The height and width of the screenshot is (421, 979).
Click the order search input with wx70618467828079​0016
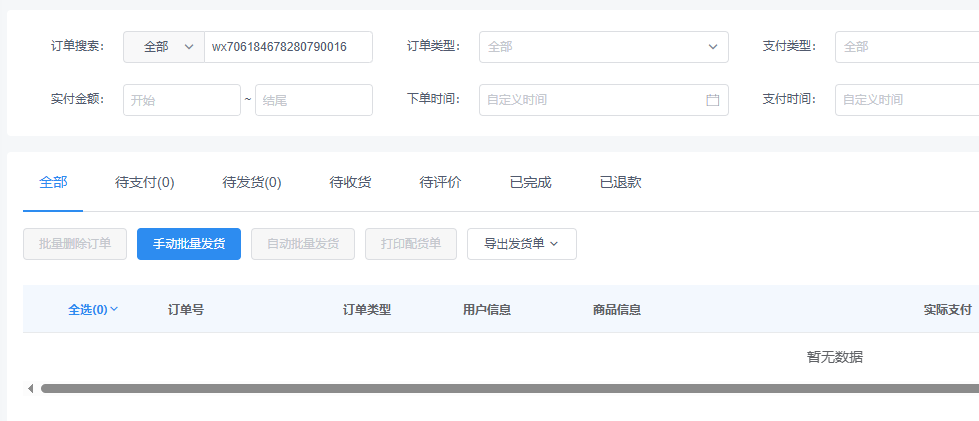(x=288, y=47)
